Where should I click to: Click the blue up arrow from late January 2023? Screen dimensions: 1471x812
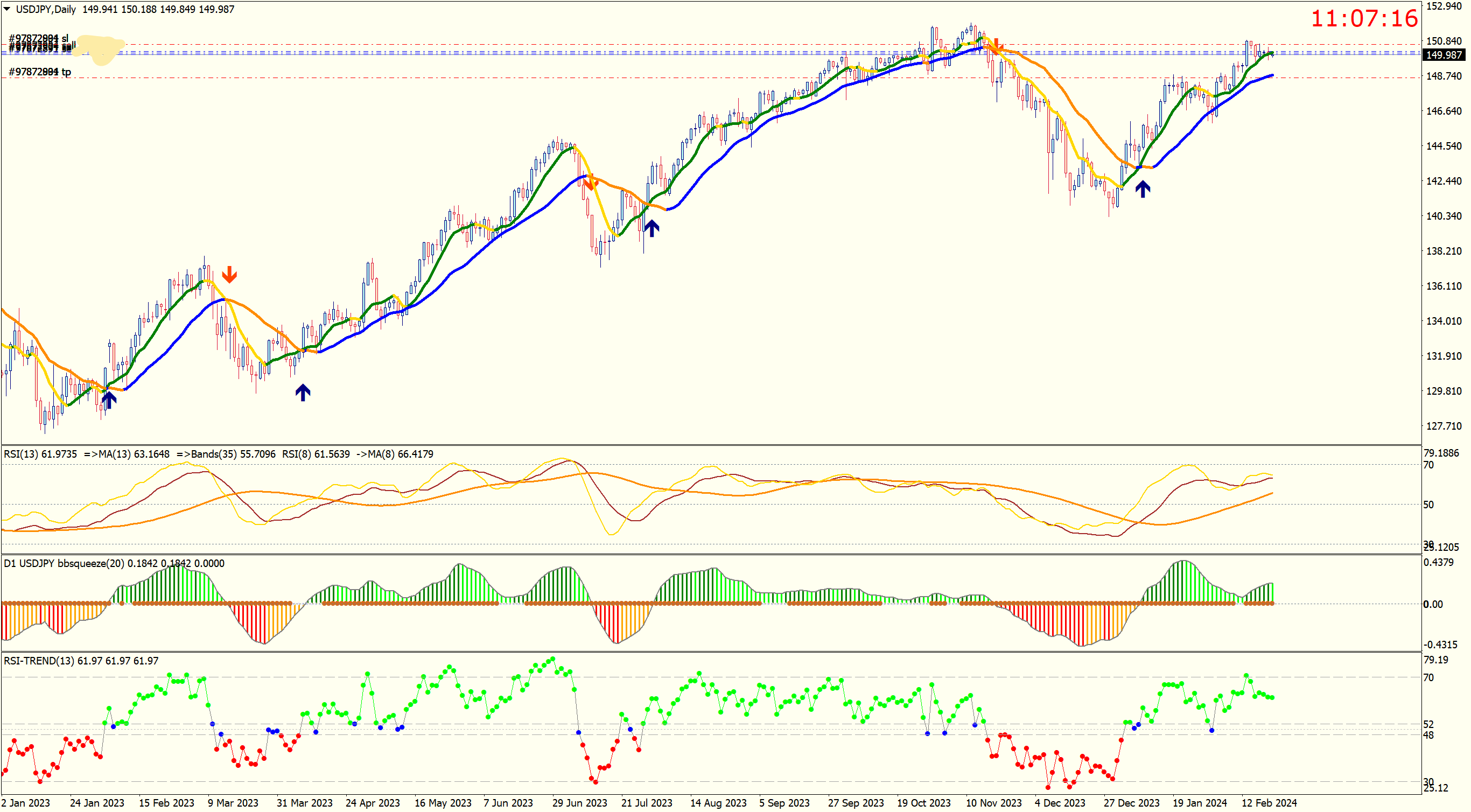point(109,399)
